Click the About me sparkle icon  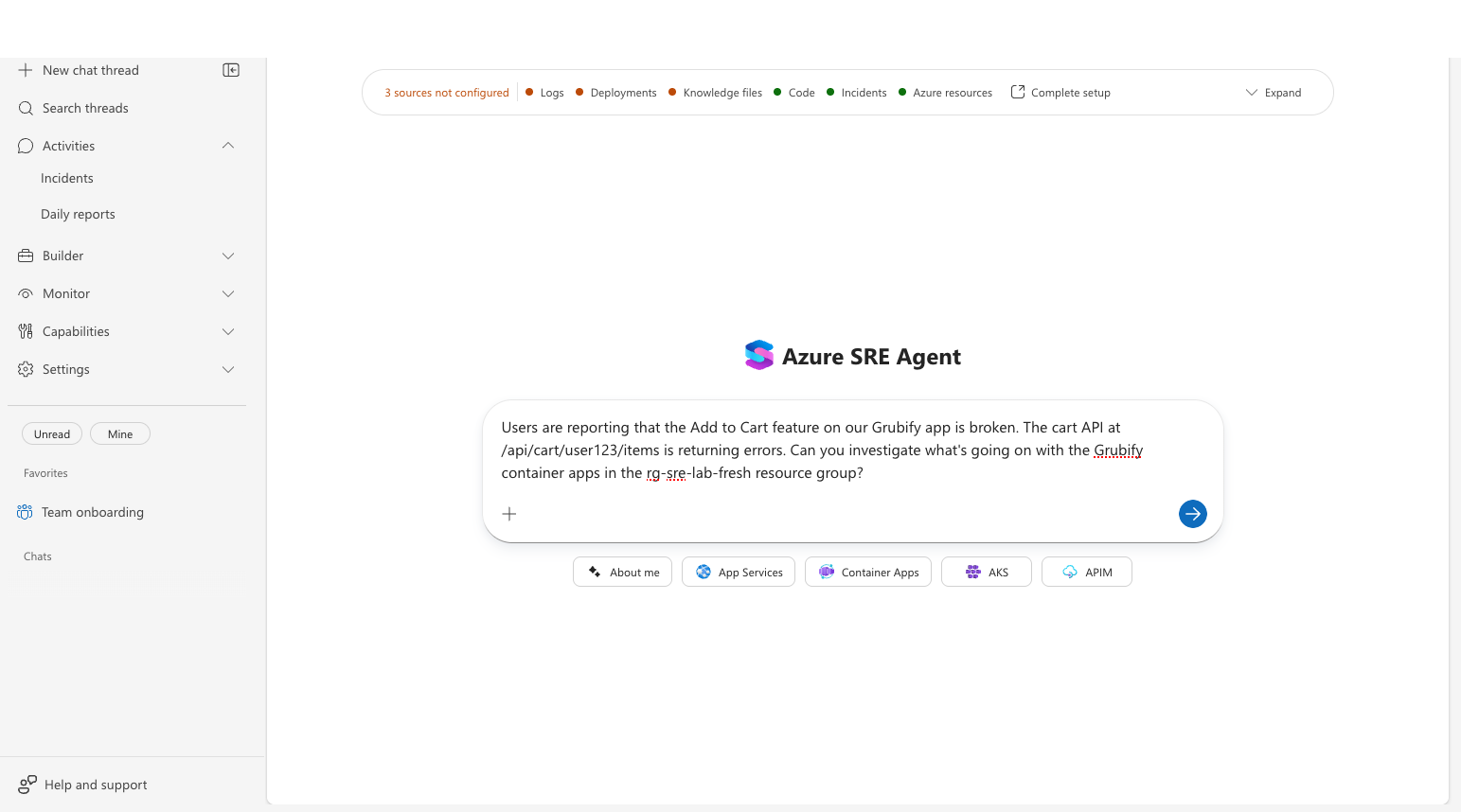595,572
